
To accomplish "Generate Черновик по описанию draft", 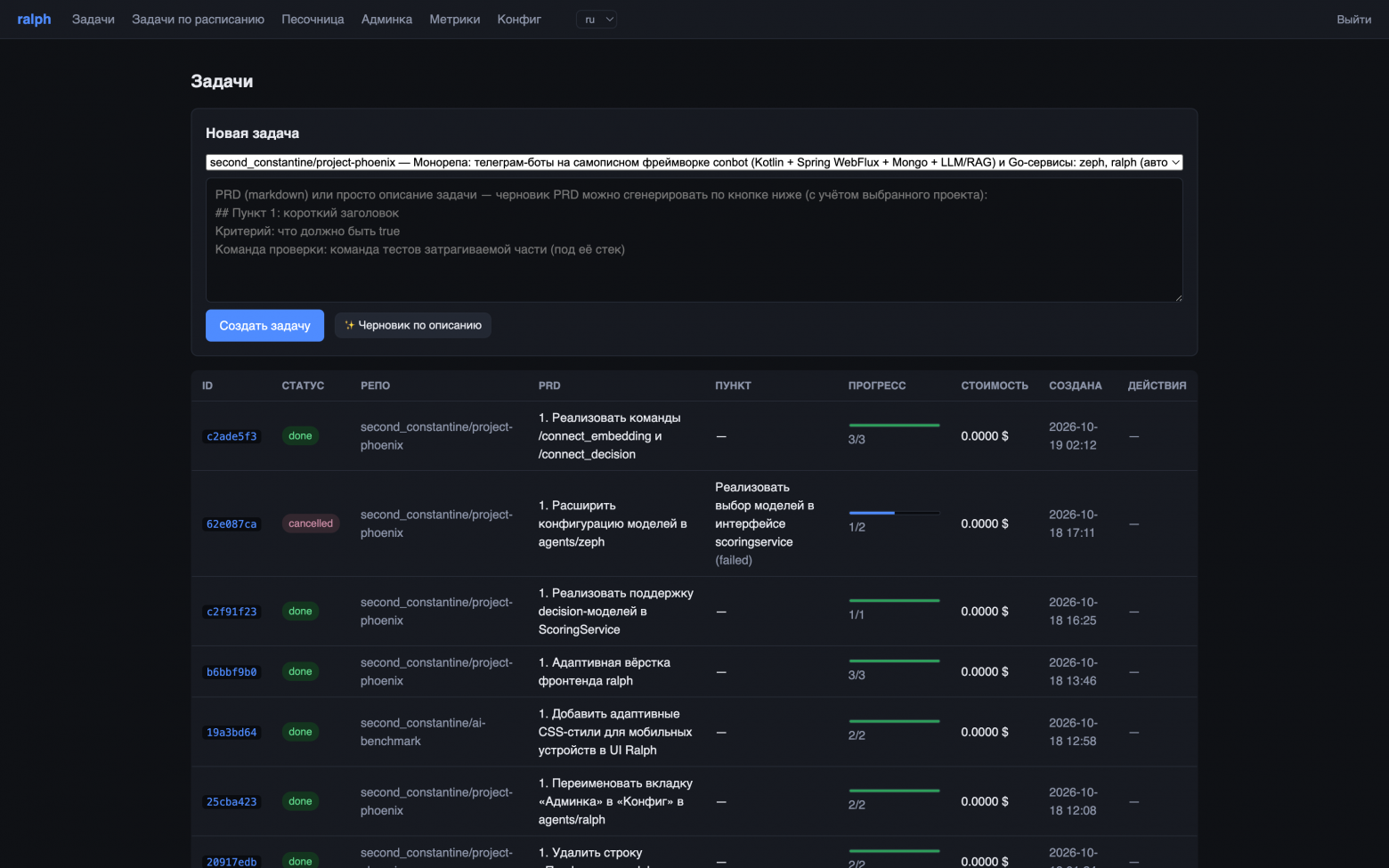I will [x=413, y=325].
